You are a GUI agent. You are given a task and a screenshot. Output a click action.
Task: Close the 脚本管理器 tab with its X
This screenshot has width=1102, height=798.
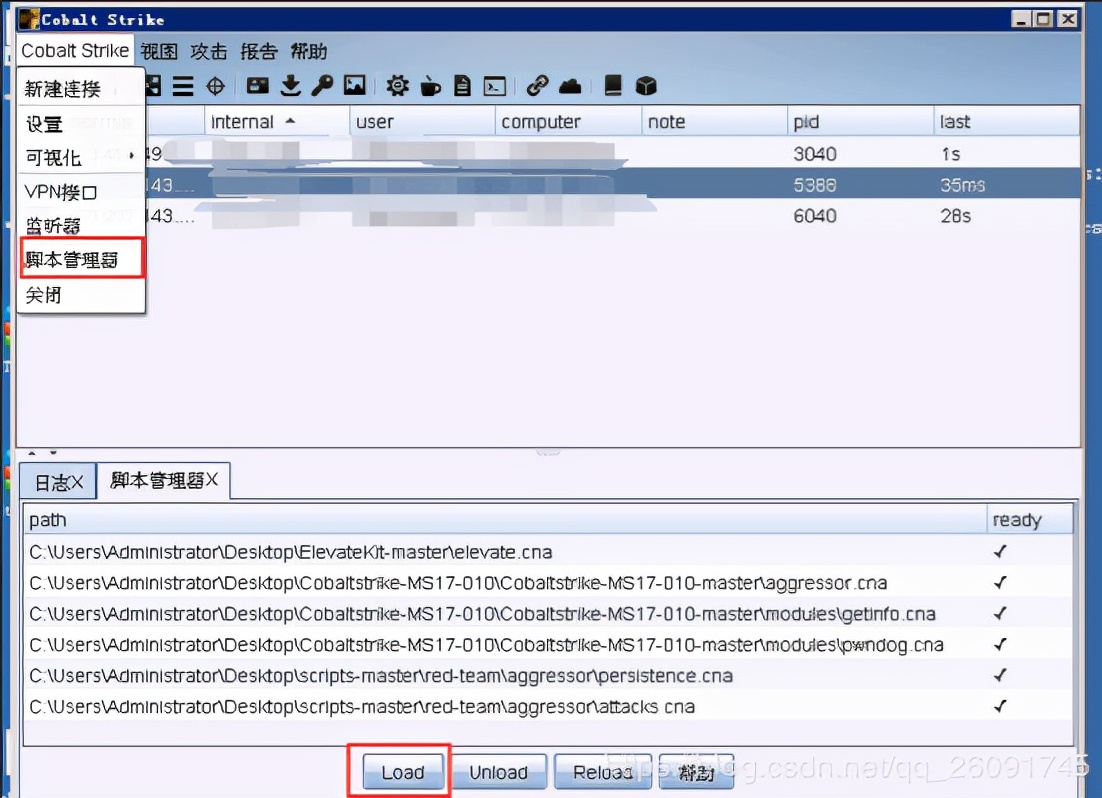(212, 480)
